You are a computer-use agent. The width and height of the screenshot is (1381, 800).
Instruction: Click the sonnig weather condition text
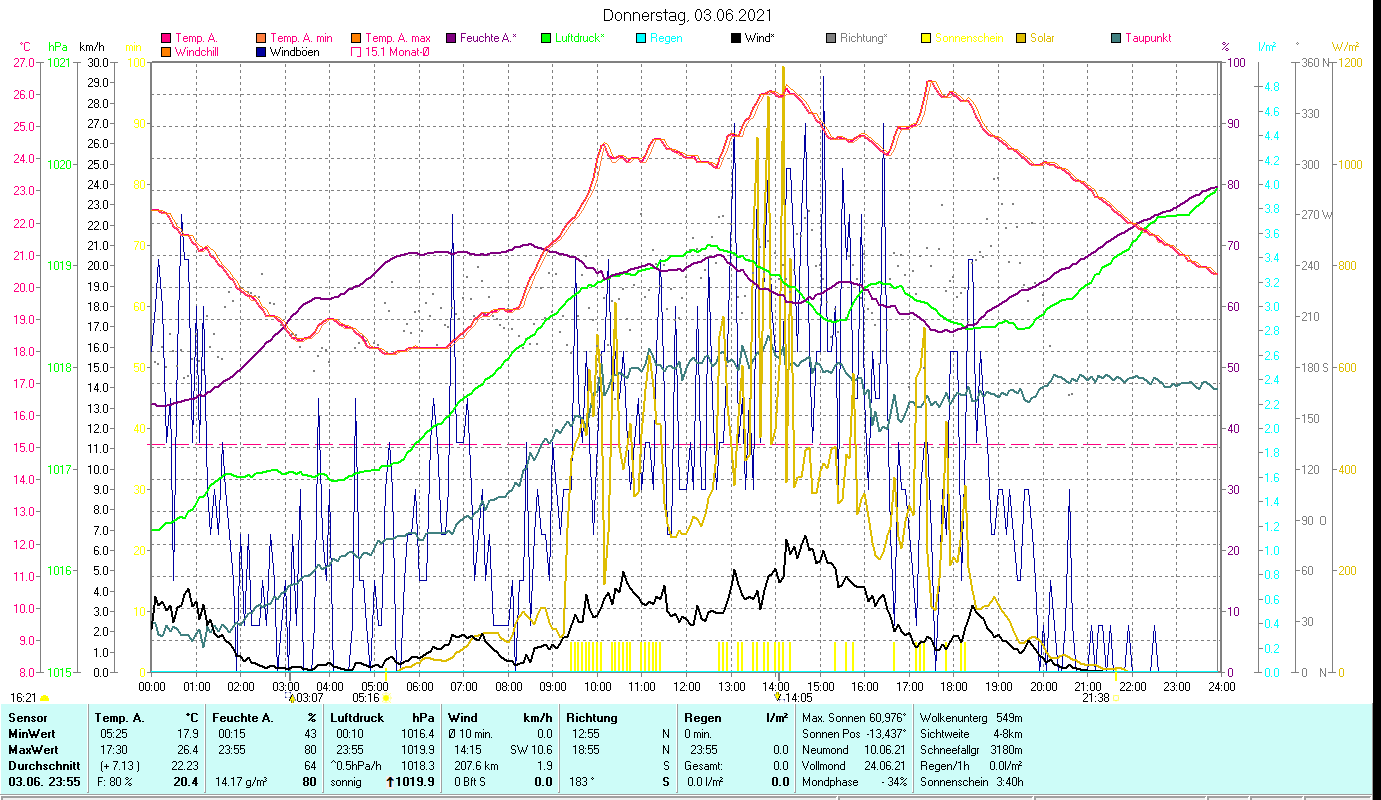347,781
